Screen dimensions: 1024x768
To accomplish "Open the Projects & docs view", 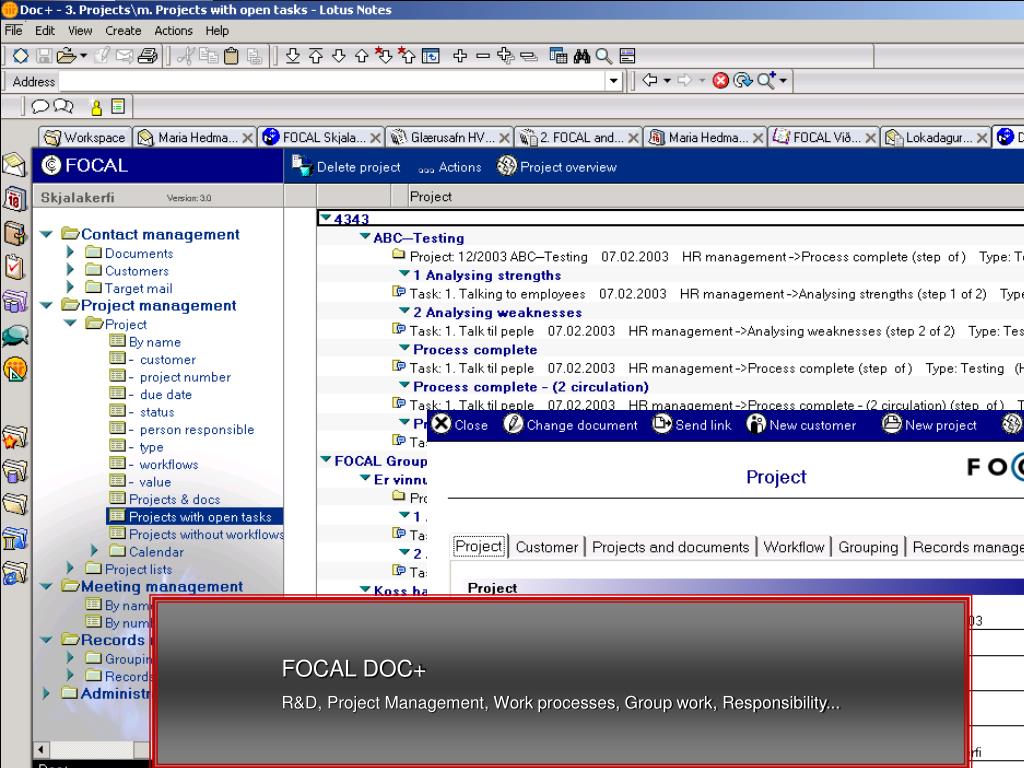I will point(174,500).
